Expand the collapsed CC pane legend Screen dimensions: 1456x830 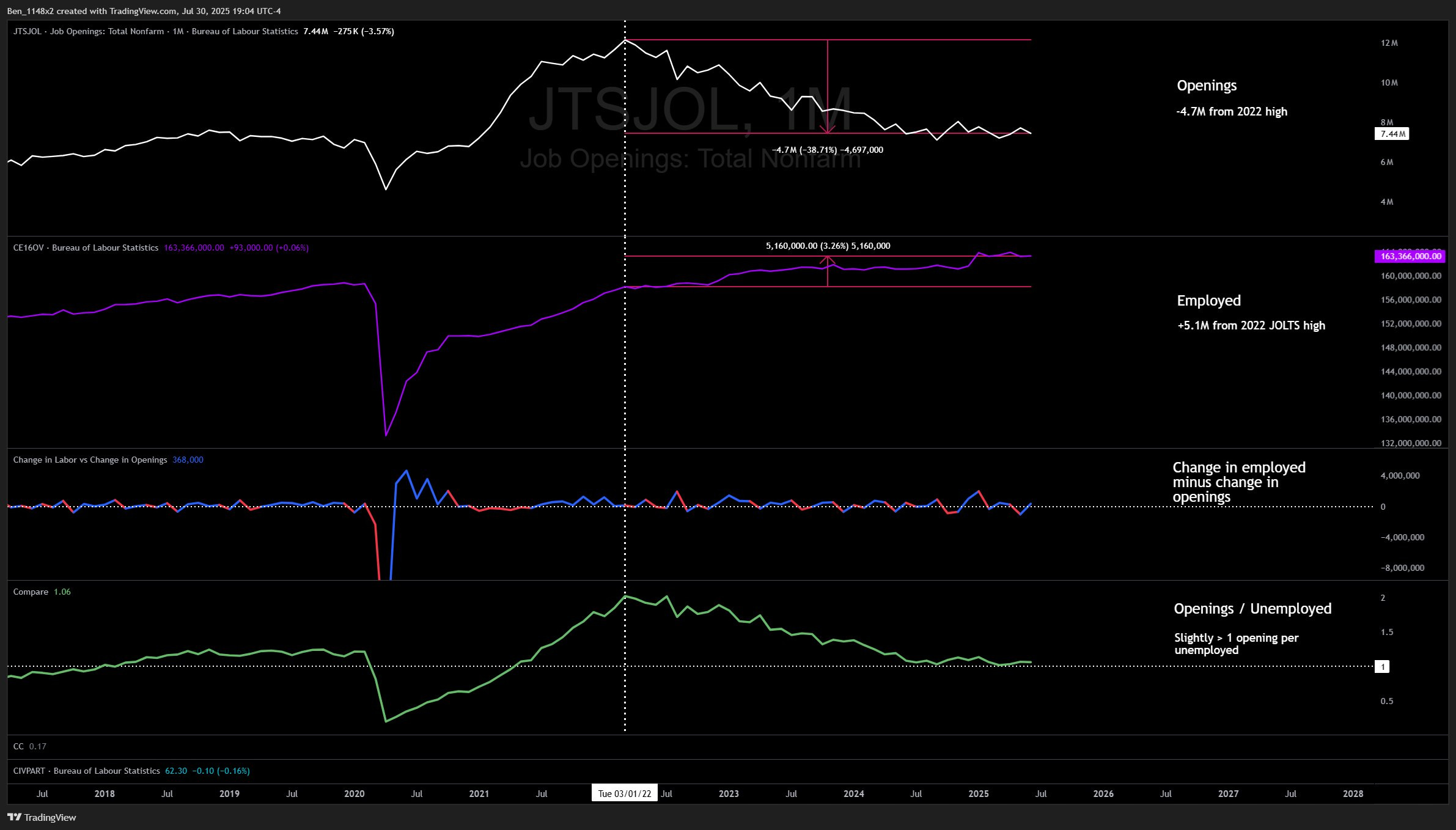(x=18, y=746)
